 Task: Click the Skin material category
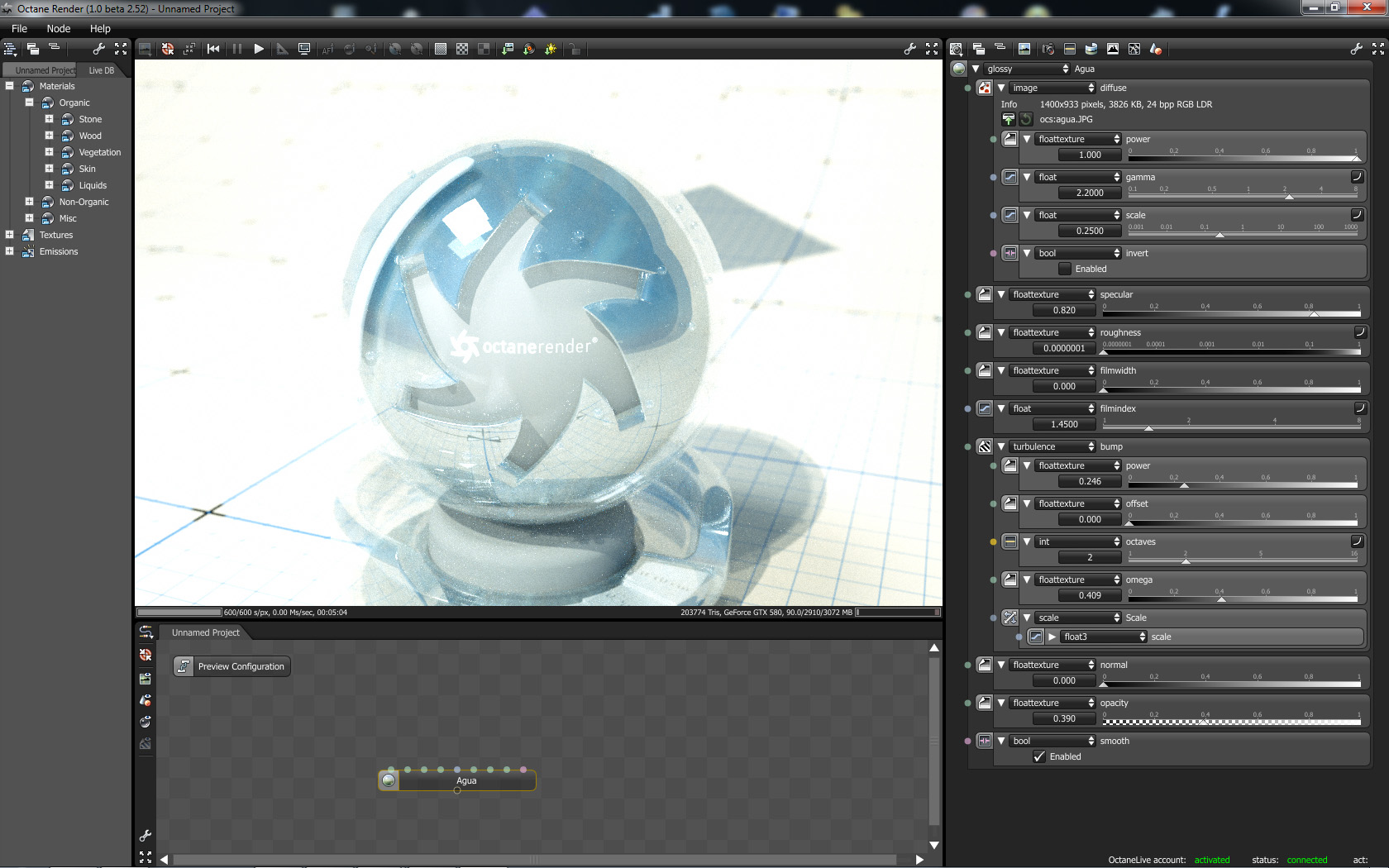(x=87, y=169)
